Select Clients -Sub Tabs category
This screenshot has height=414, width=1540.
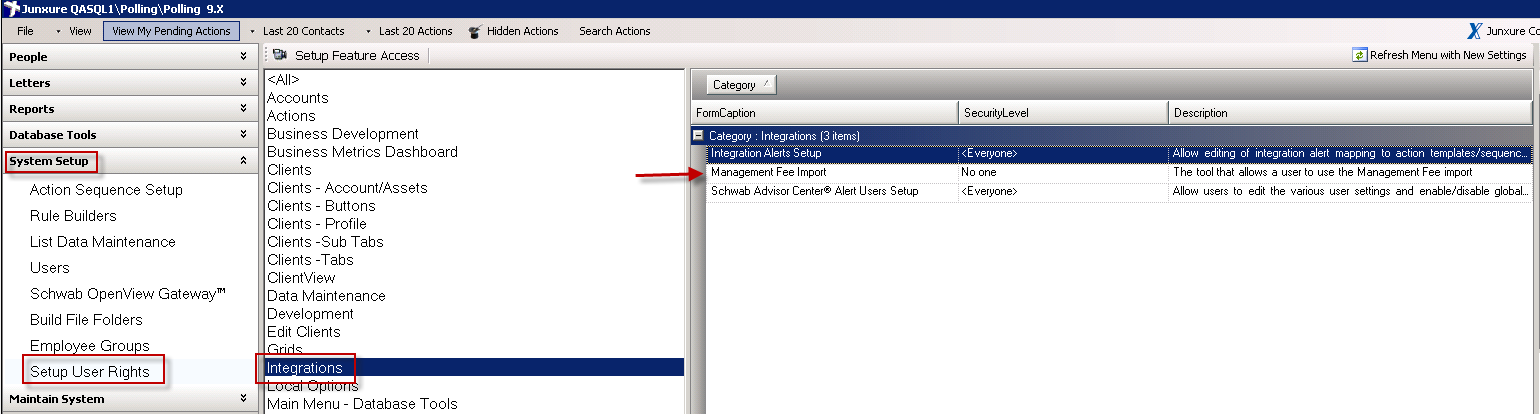[474, 242]
